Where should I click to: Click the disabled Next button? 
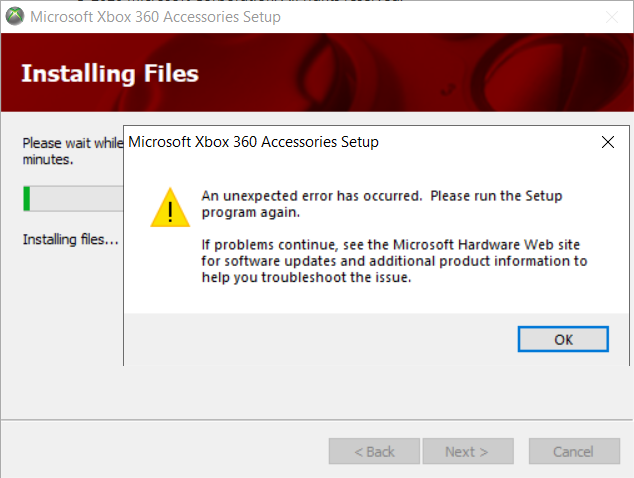(468, 451)
